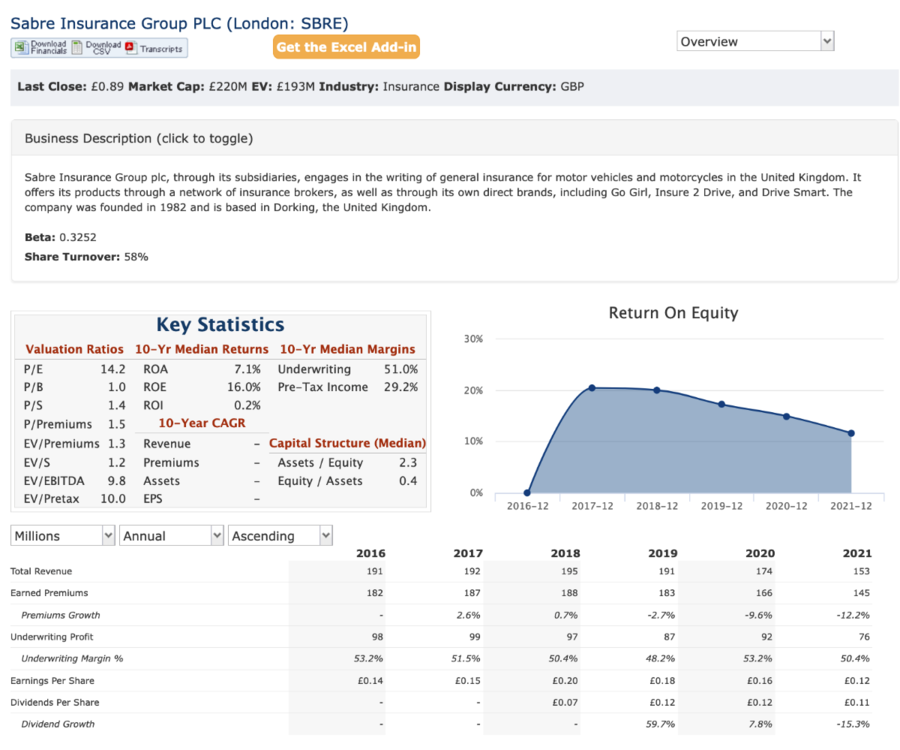Click the Return On Equity chart title
This screenshot has height=750, width=900.
click(x=673, y=313)
